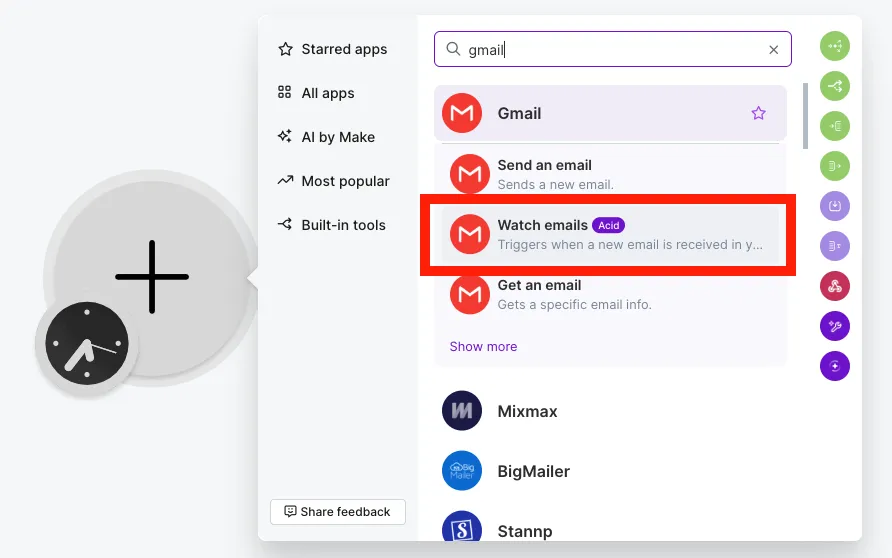Open the Starred apps category
Screen dimensions: 892x558
coord(333,49)
